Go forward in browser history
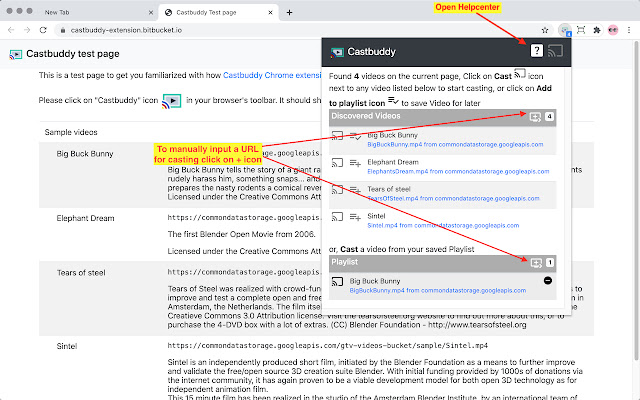 [x=27, y=30]
